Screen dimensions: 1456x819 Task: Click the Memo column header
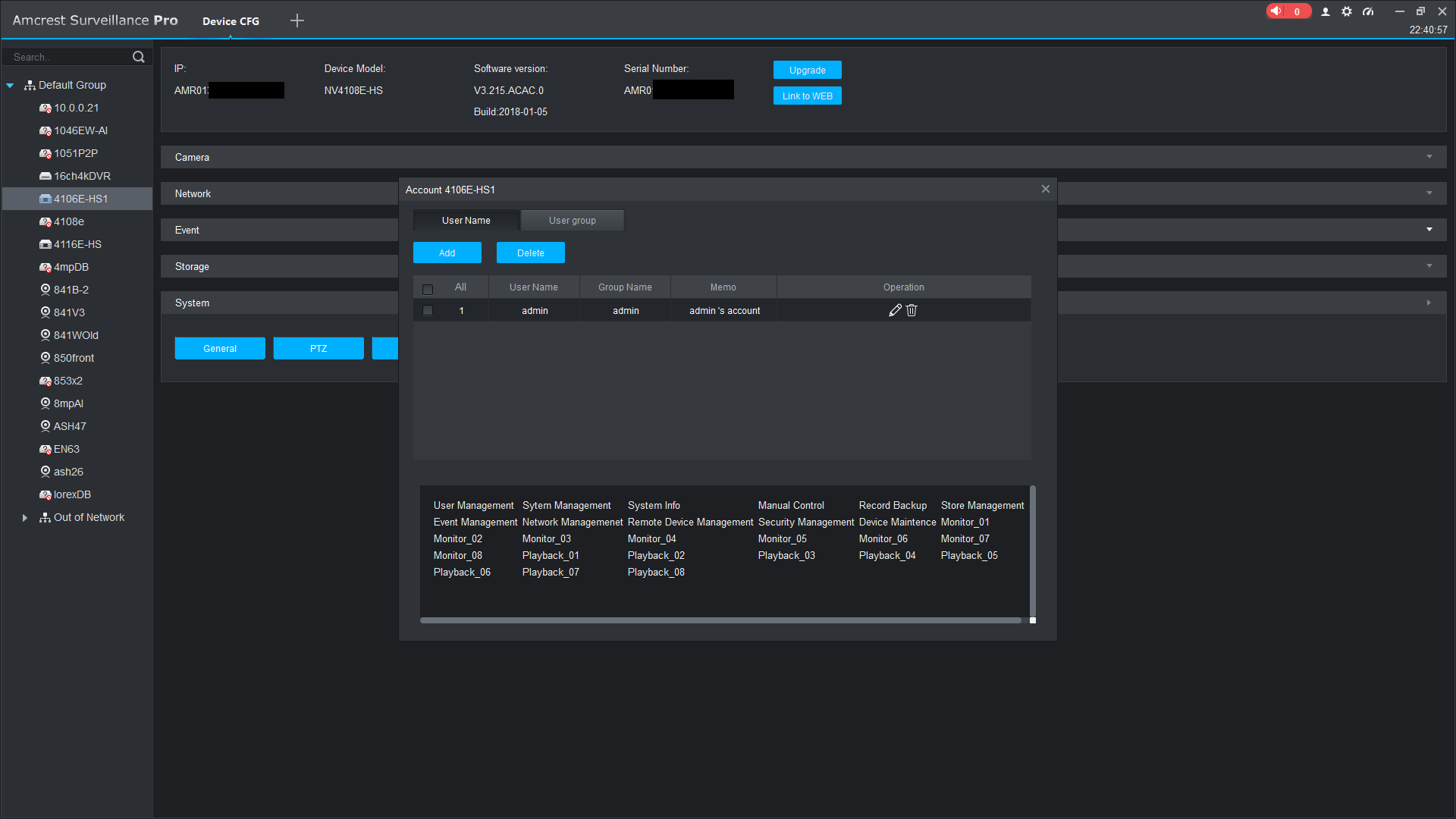pyautogui.click(x=723, y=287)
